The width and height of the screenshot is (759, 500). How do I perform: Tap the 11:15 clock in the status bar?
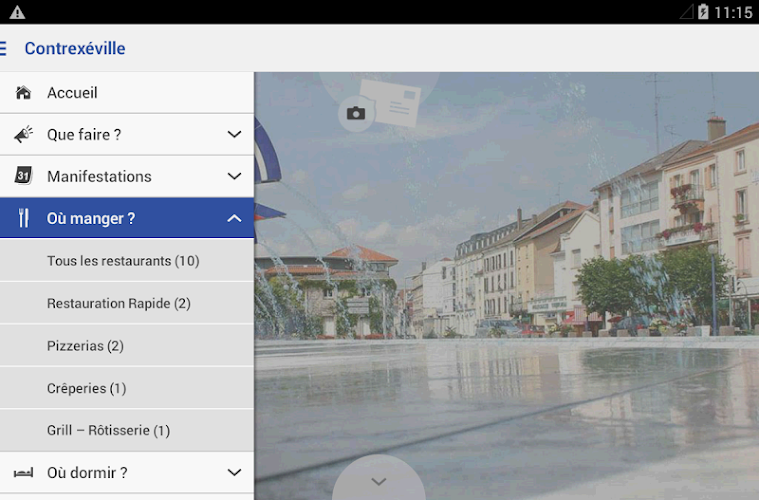(733, 12)
